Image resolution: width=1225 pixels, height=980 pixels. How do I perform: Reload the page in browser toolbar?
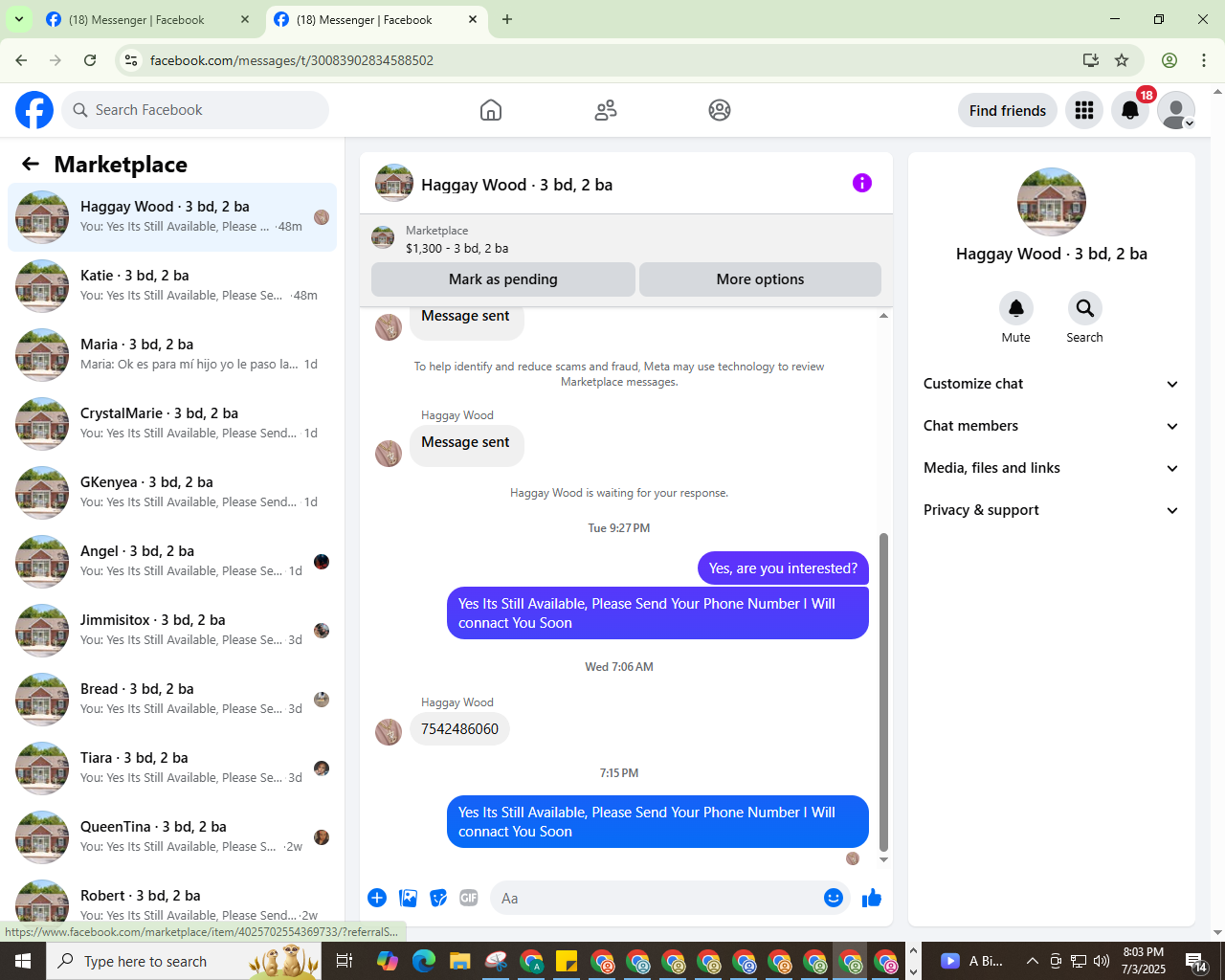coord(90,60)
